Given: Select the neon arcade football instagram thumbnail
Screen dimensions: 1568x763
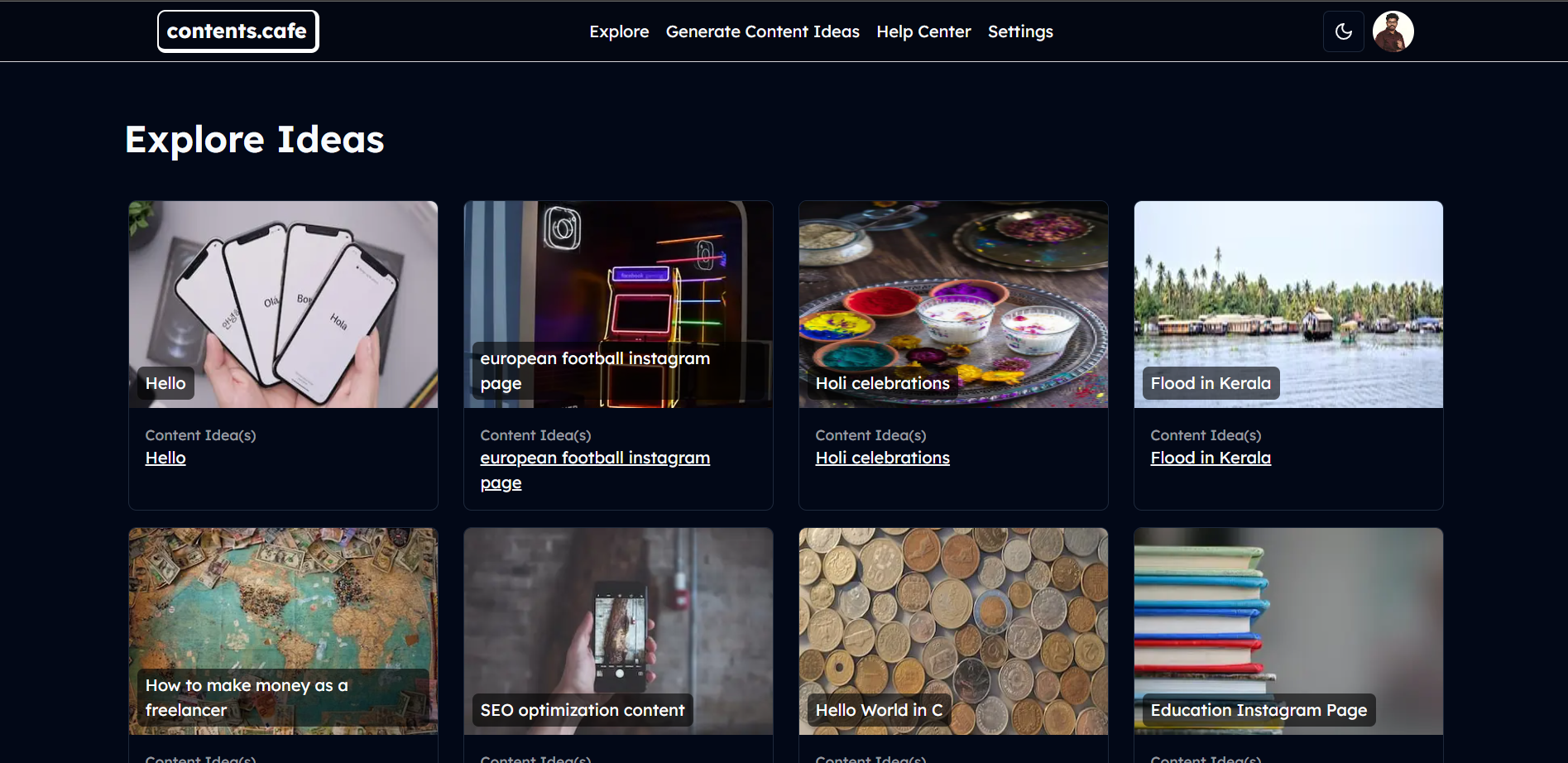Looking at the screenshot, I should [618, 305].
